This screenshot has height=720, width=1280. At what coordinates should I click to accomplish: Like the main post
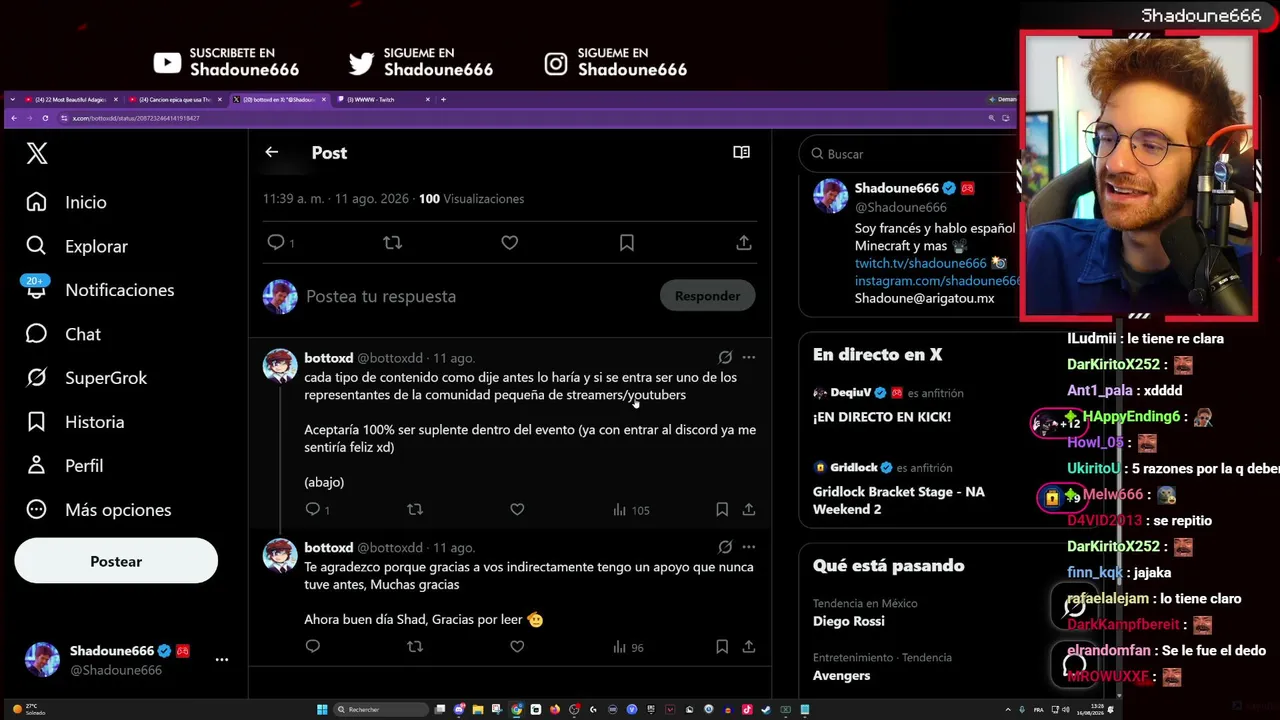pyautogui.click(x=510, y=242)
